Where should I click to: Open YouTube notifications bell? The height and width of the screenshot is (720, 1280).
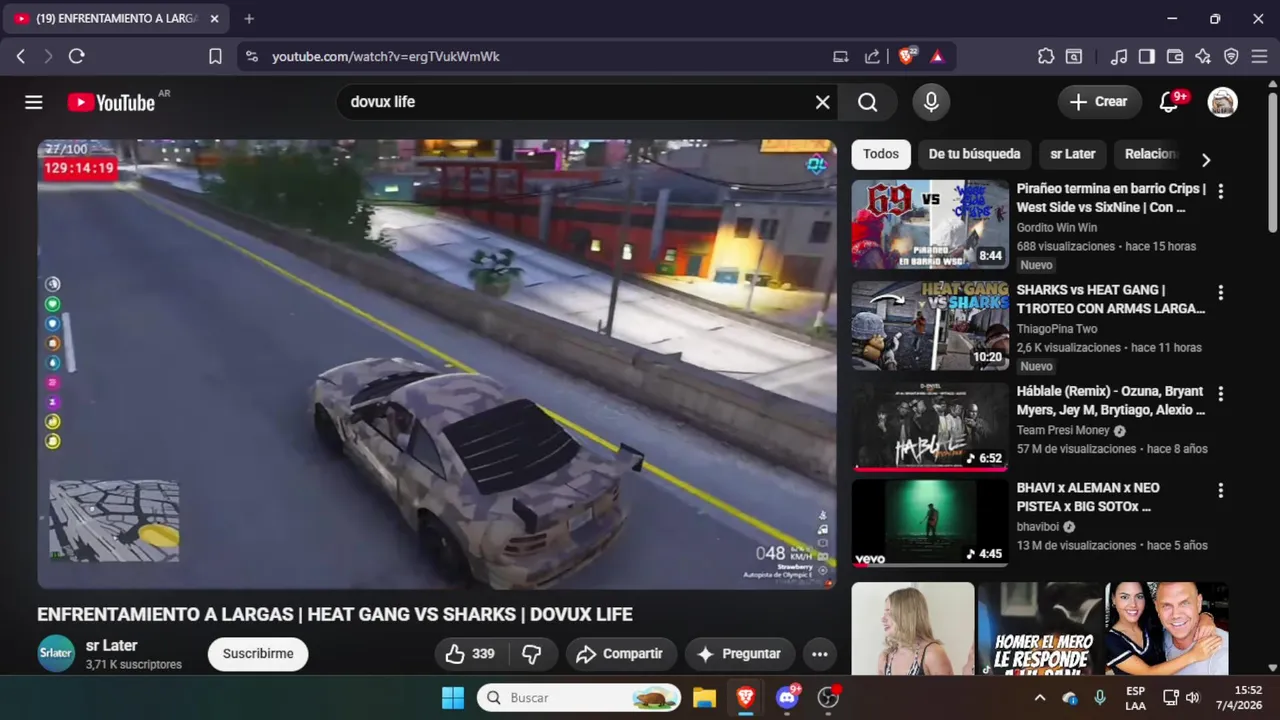click(x=1168, y=102)
